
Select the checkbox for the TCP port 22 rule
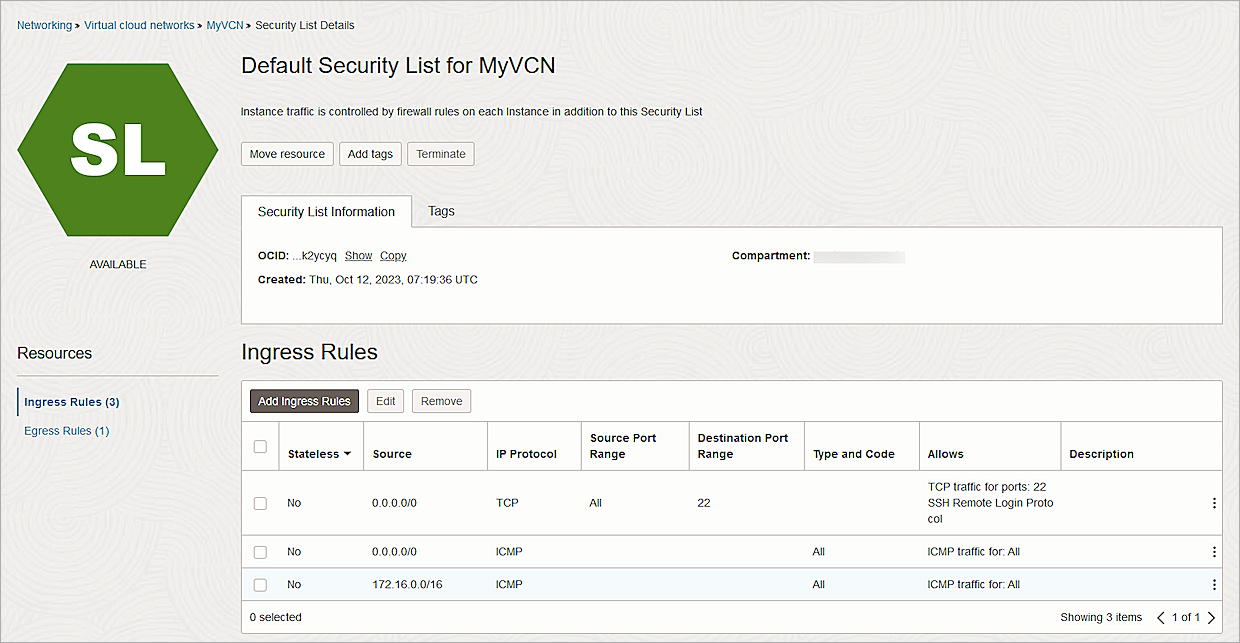coord(260,503)
